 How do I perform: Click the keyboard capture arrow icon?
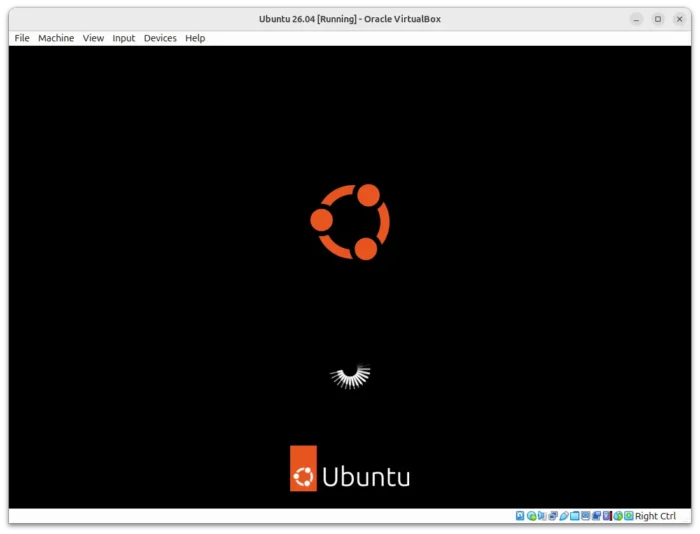point(629,516)
